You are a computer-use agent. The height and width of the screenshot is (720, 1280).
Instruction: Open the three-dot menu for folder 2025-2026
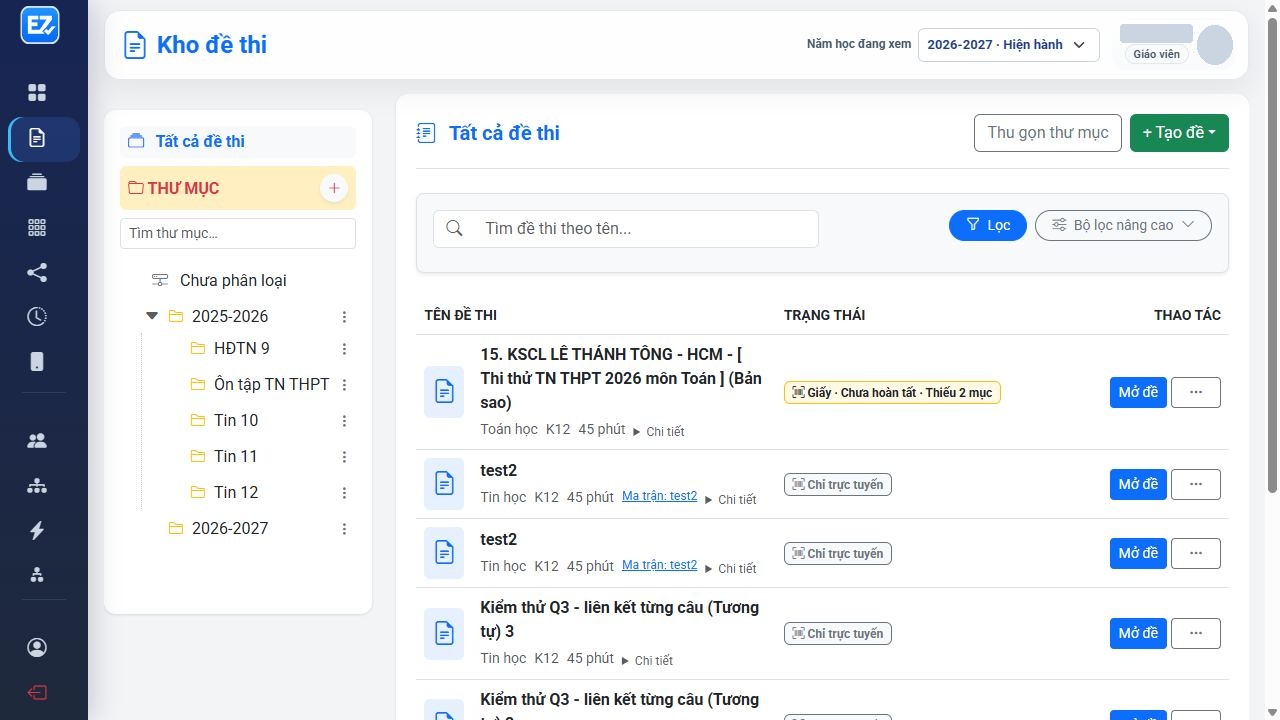[x=344, y=317]
